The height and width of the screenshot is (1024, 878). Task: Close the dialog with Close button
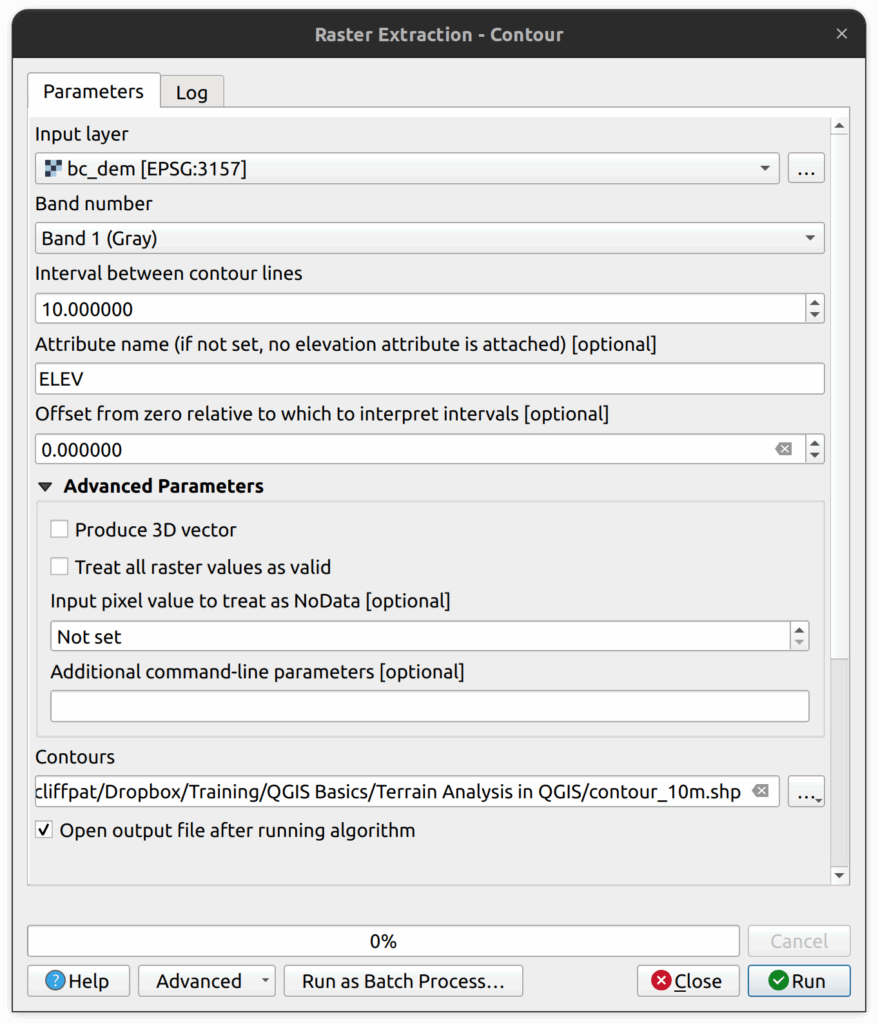click(x=688, y=981)
